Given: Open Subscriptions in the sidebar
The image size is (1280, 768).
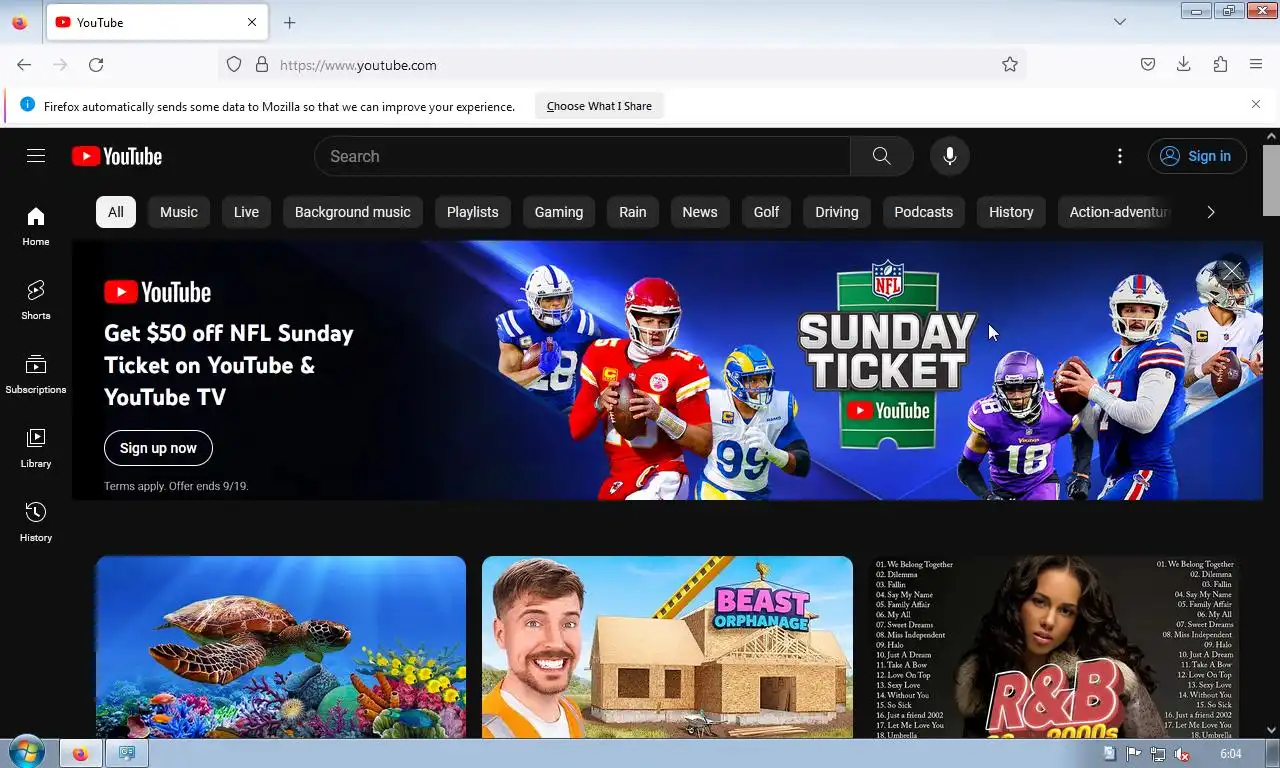Looking at the screenshot, I should pos(36,374).
